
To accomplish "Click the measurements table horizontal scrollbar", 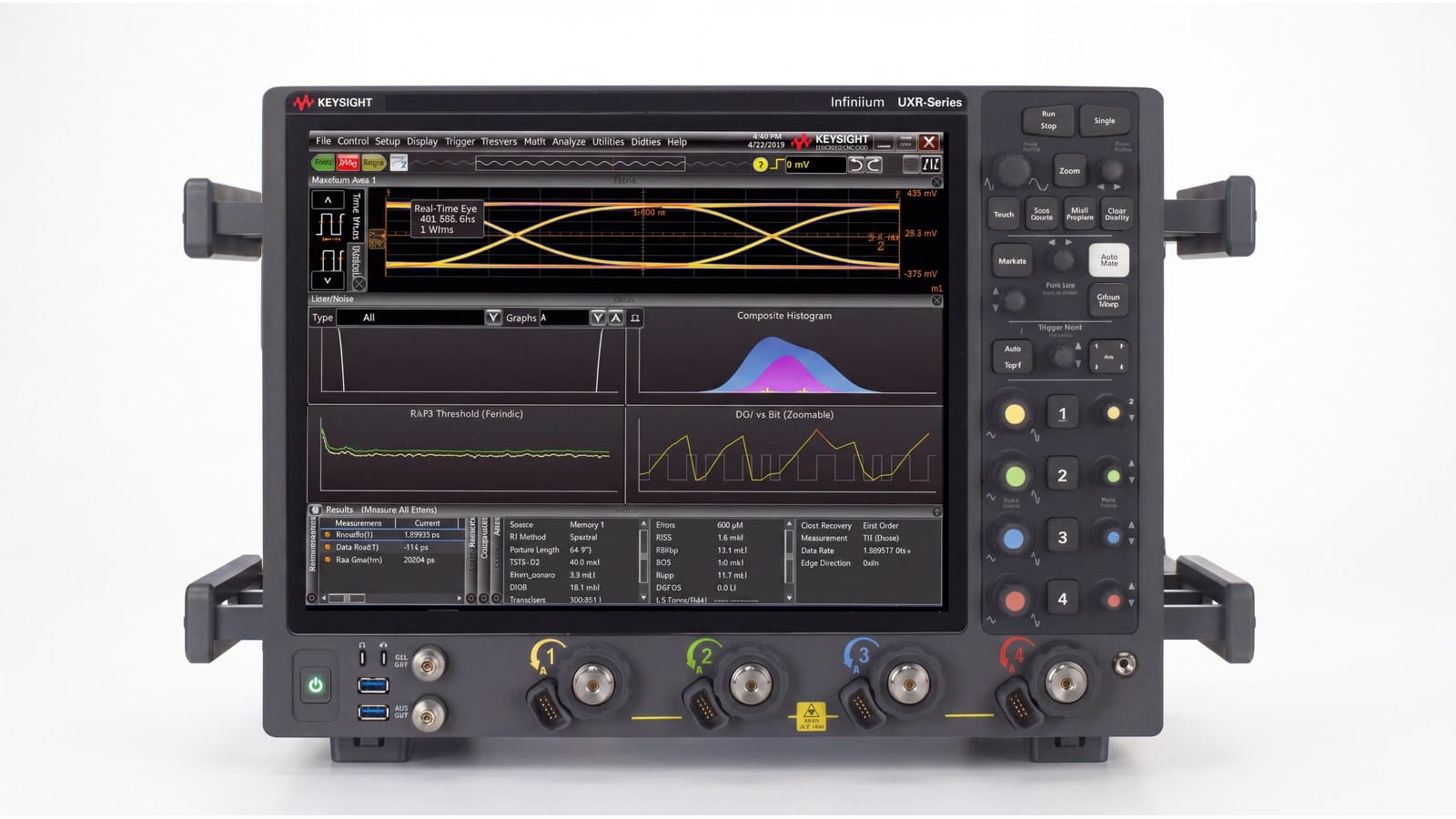I will pyautogui.click(x=393, y=598).
